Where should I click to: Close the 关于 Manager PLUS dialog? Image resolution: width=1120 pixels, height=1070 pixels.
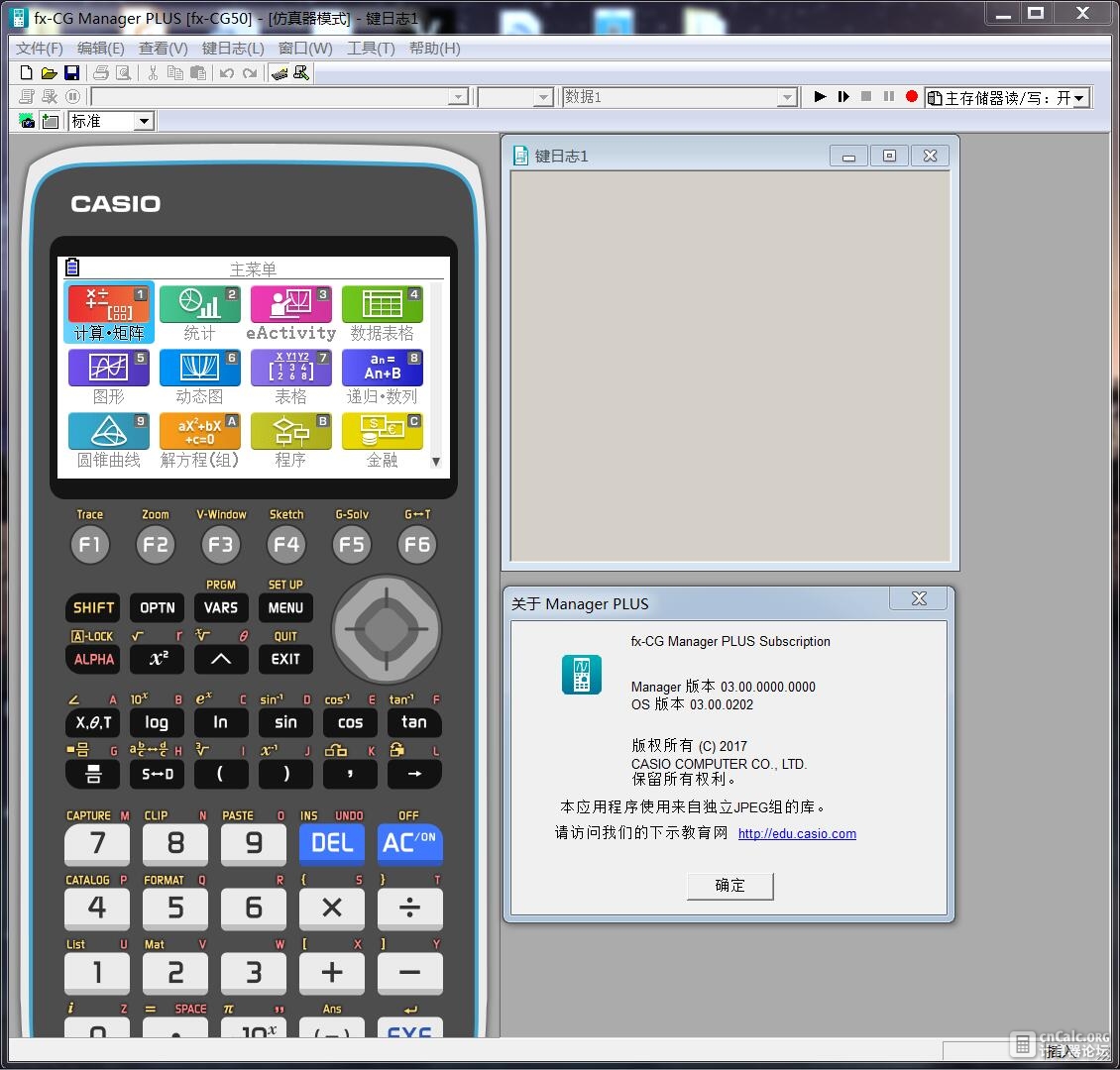tap(919, 598)
